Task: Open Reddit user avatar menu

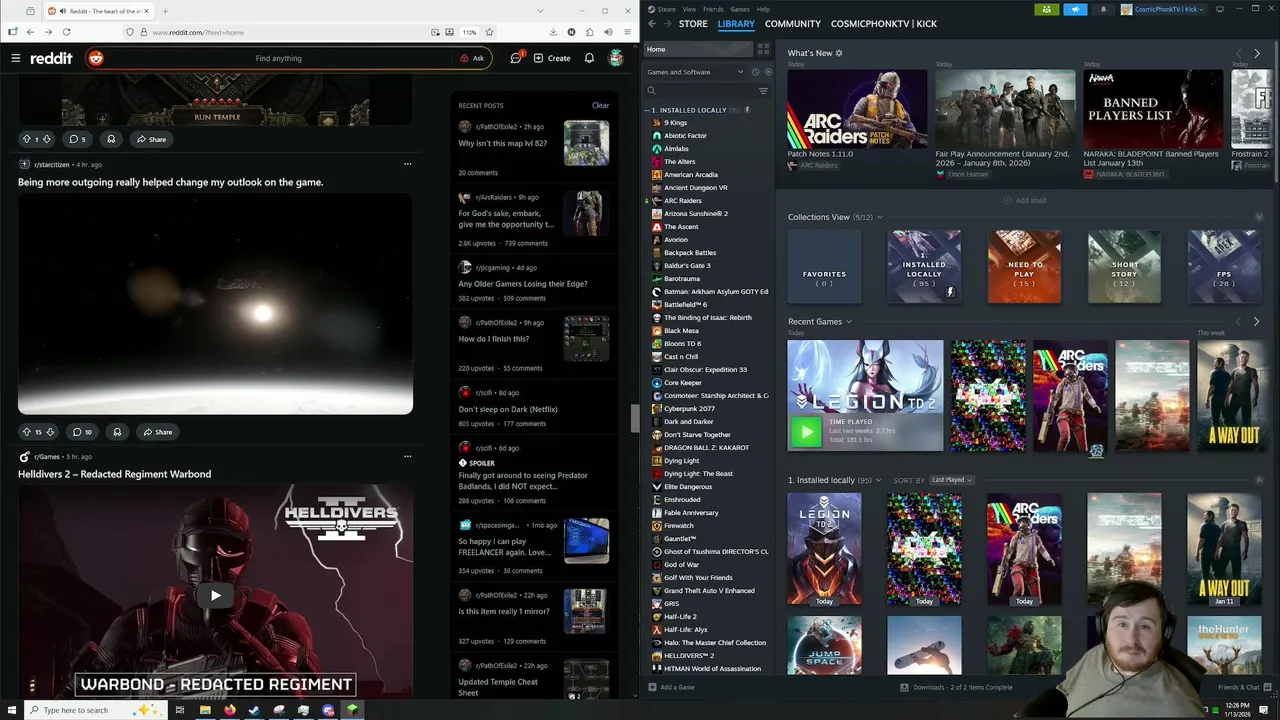Action: point(616,58)
